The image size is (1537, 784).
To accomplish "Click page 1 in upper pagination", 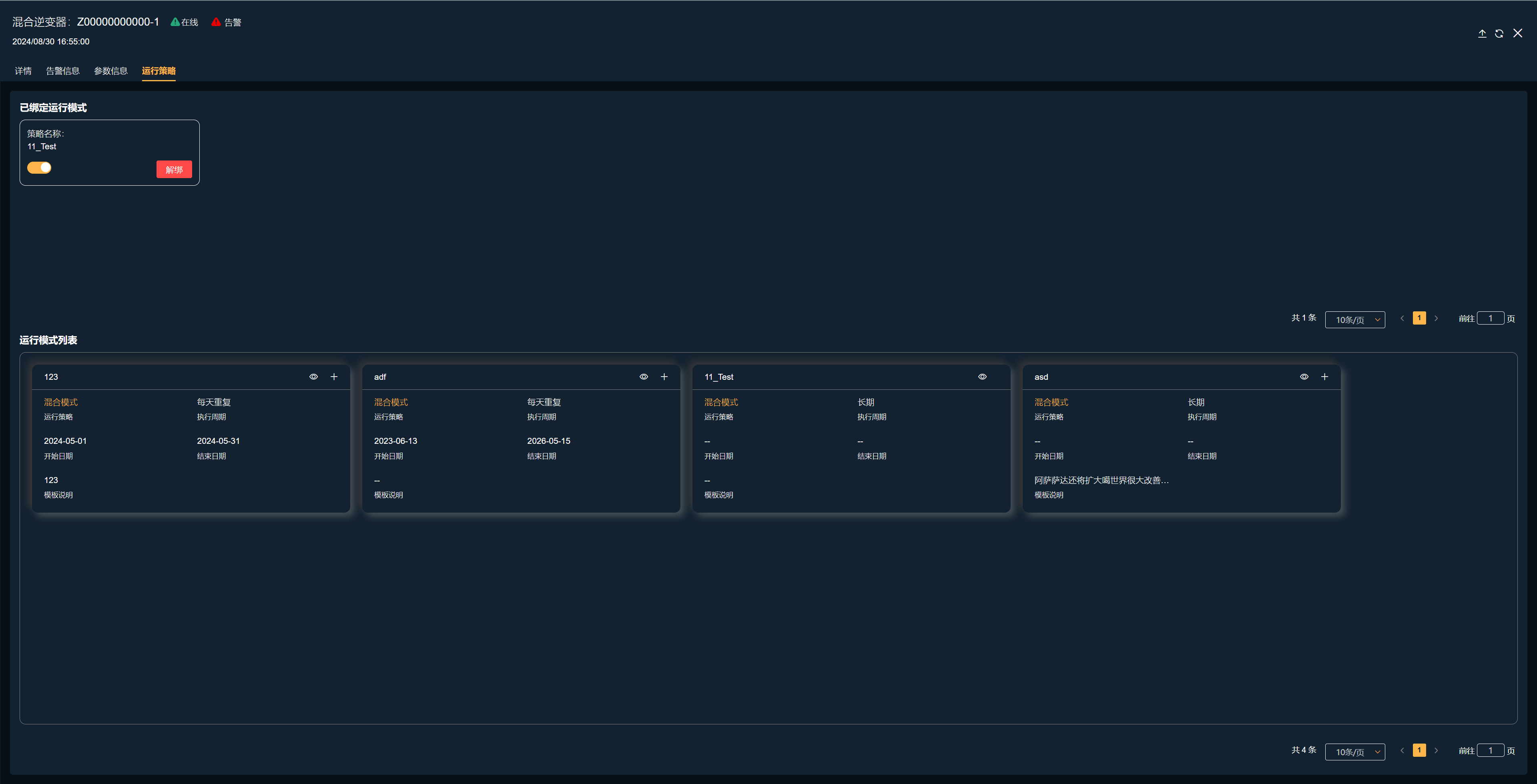I will 1419,318.
